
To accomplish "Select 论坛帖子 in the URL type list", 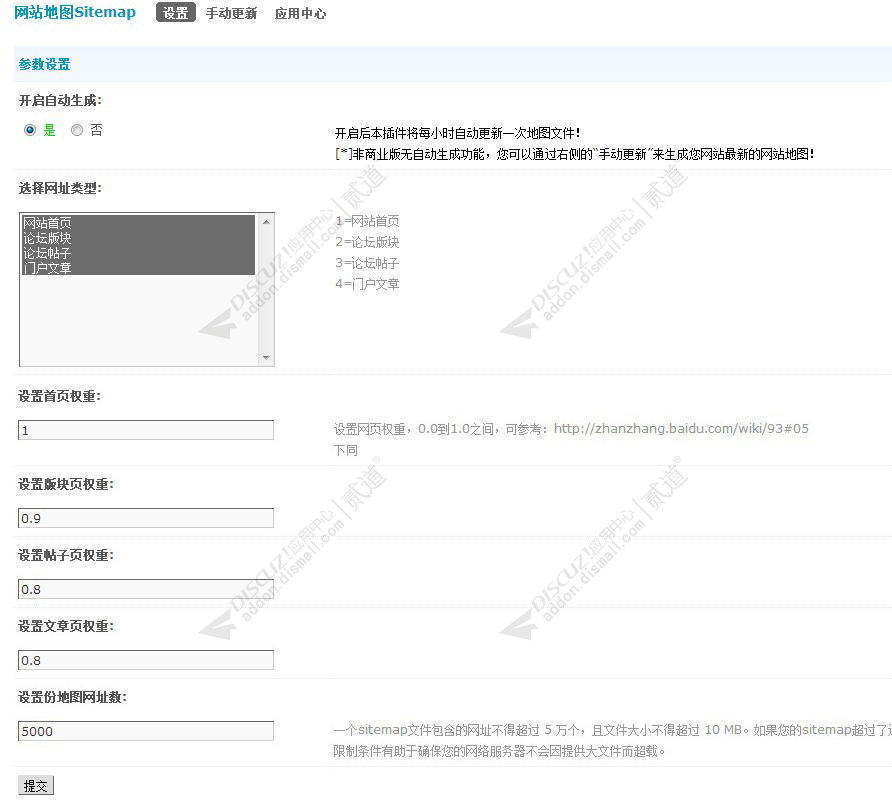I will 138,253.
